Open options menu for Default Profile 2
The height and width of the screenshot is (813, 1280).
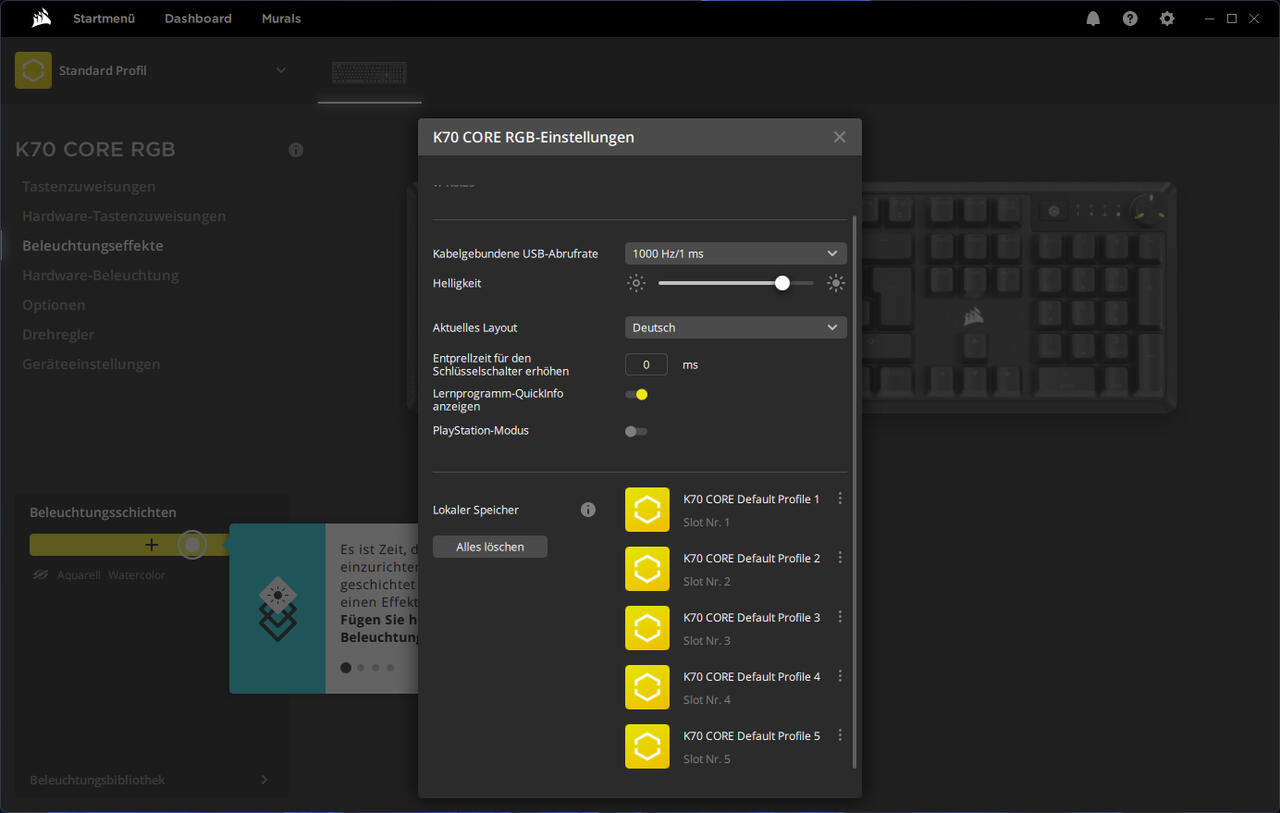tap(840, 557)
